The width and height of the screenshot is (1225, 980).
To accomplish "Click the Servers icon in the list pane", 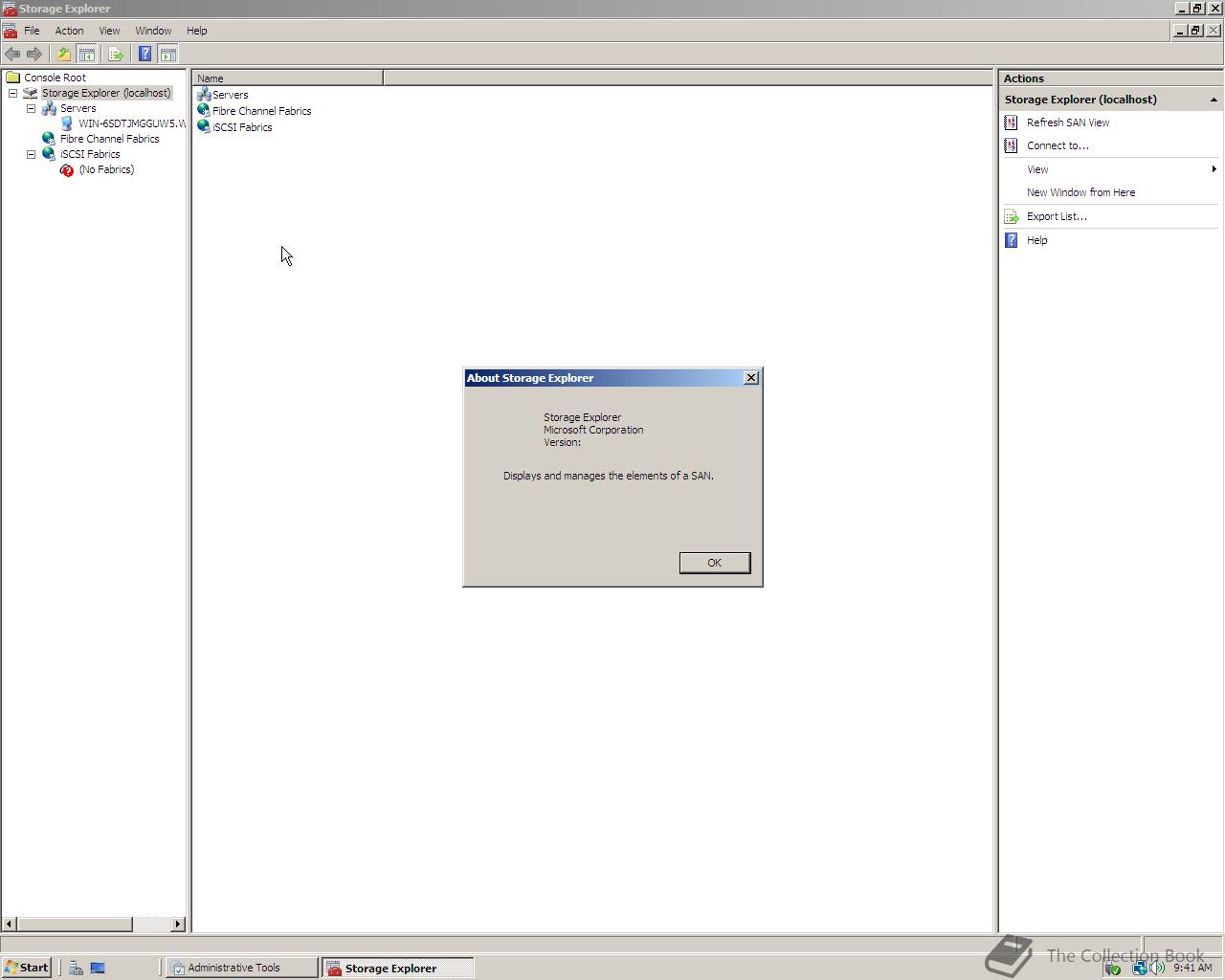I will point(203,95).
